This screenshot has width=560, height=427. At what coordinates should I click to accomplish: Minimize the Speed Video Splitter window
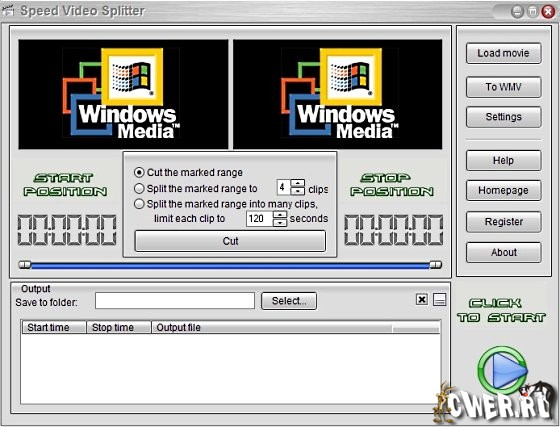[517, 11]
